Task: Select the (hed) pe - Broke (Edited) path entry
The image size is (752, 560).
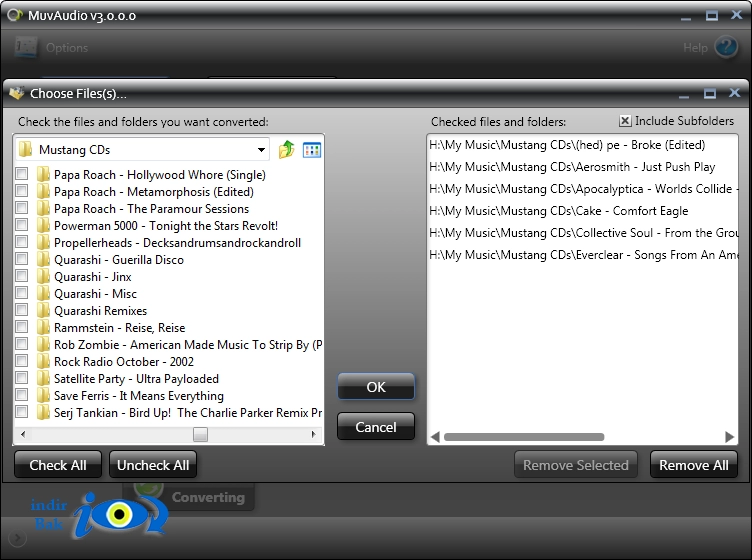Action: pyautogui.click(x=567, y=145)
